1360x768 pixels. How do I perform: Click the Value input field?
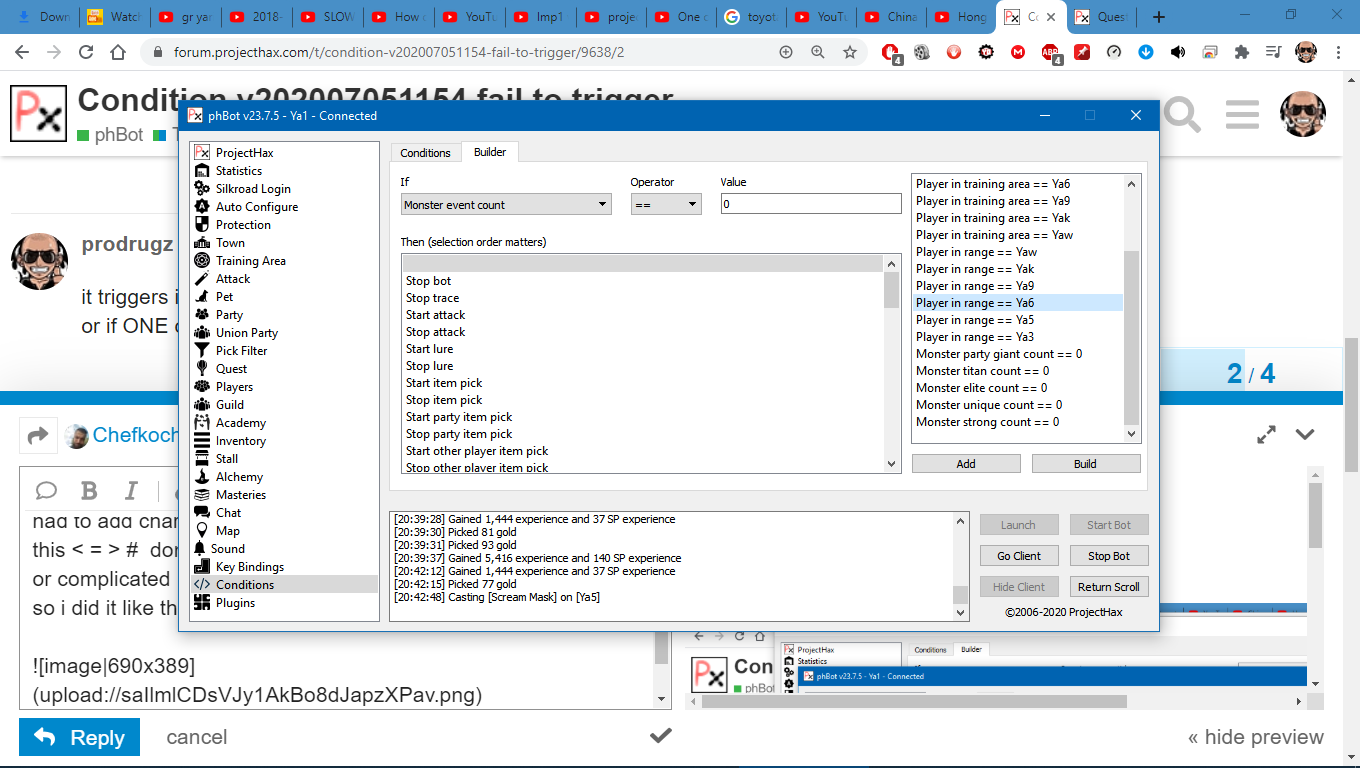[x=810, y=204]
